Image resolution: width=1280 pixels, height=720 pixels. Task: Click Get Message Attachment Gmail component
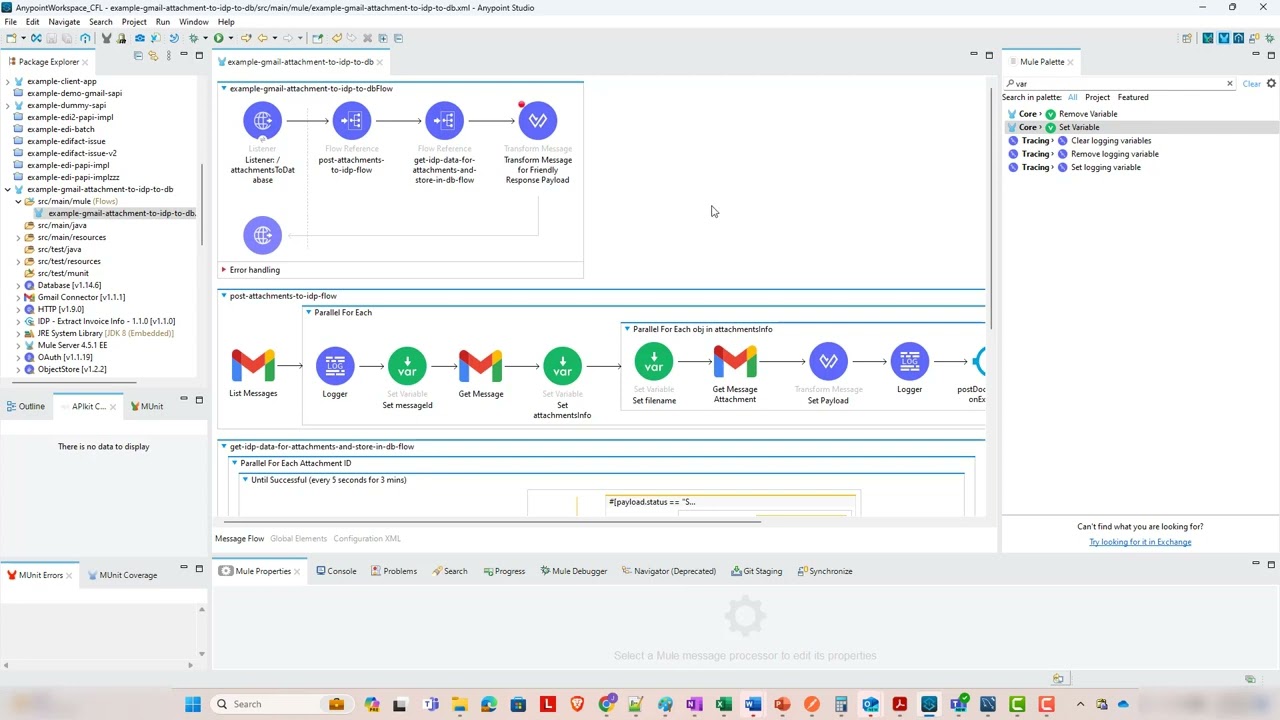(x=735, y=360)
